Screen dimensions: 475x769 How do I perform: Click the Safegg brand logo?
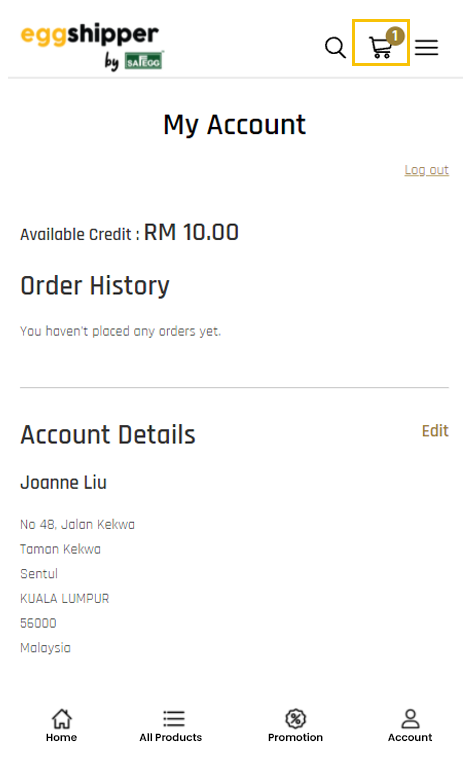point(144,61)
